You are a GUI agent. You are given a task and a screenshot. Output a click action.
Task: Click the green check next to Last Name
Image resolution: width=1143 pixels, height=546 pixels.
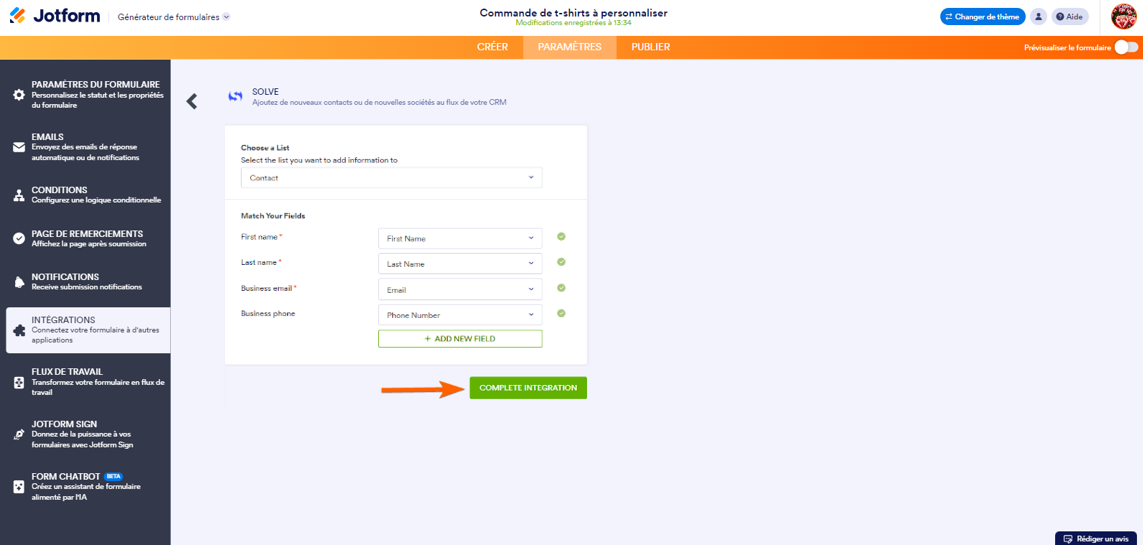561,262
